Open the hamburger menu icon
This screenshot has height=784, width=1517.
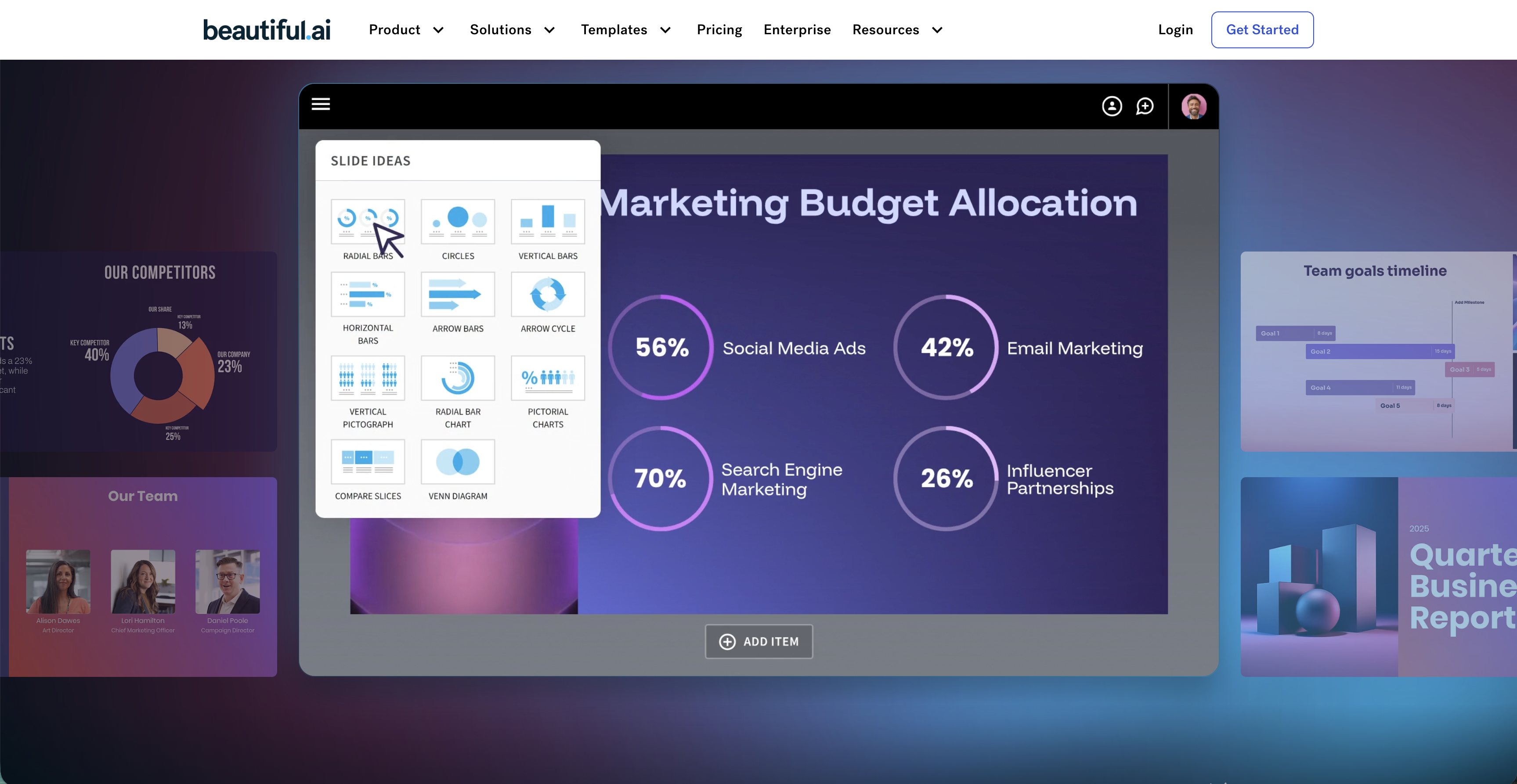320,104
